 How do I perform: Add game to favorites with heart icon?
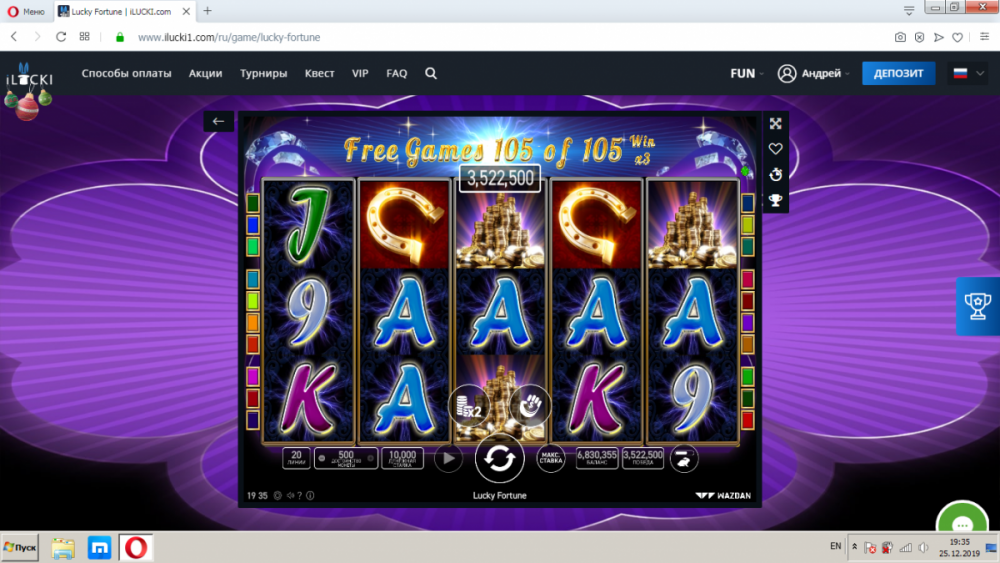pyautogui.click(x=776, y=149)
